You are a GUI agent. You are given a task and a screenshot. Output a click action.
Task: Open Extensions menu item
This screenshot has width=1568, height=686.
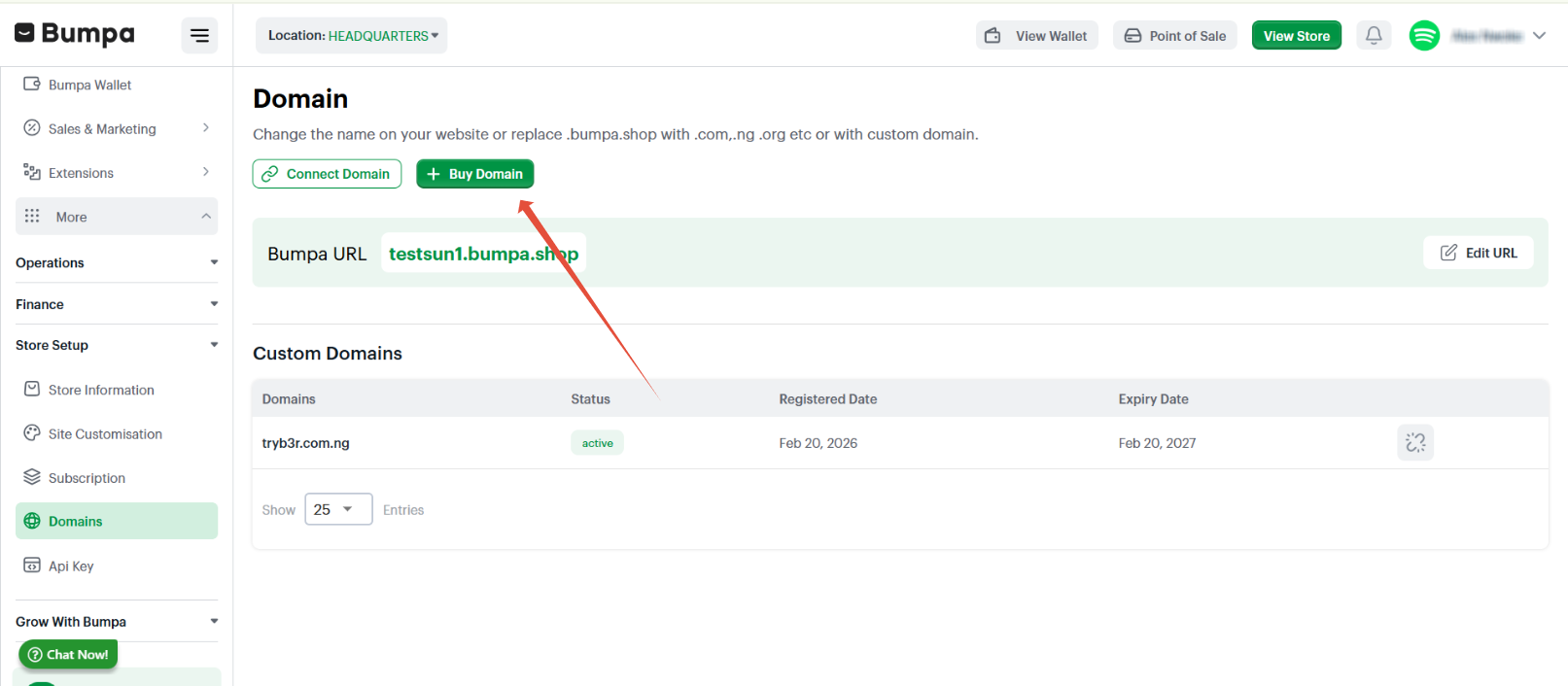pyautogui.click(x=81, y=173)
